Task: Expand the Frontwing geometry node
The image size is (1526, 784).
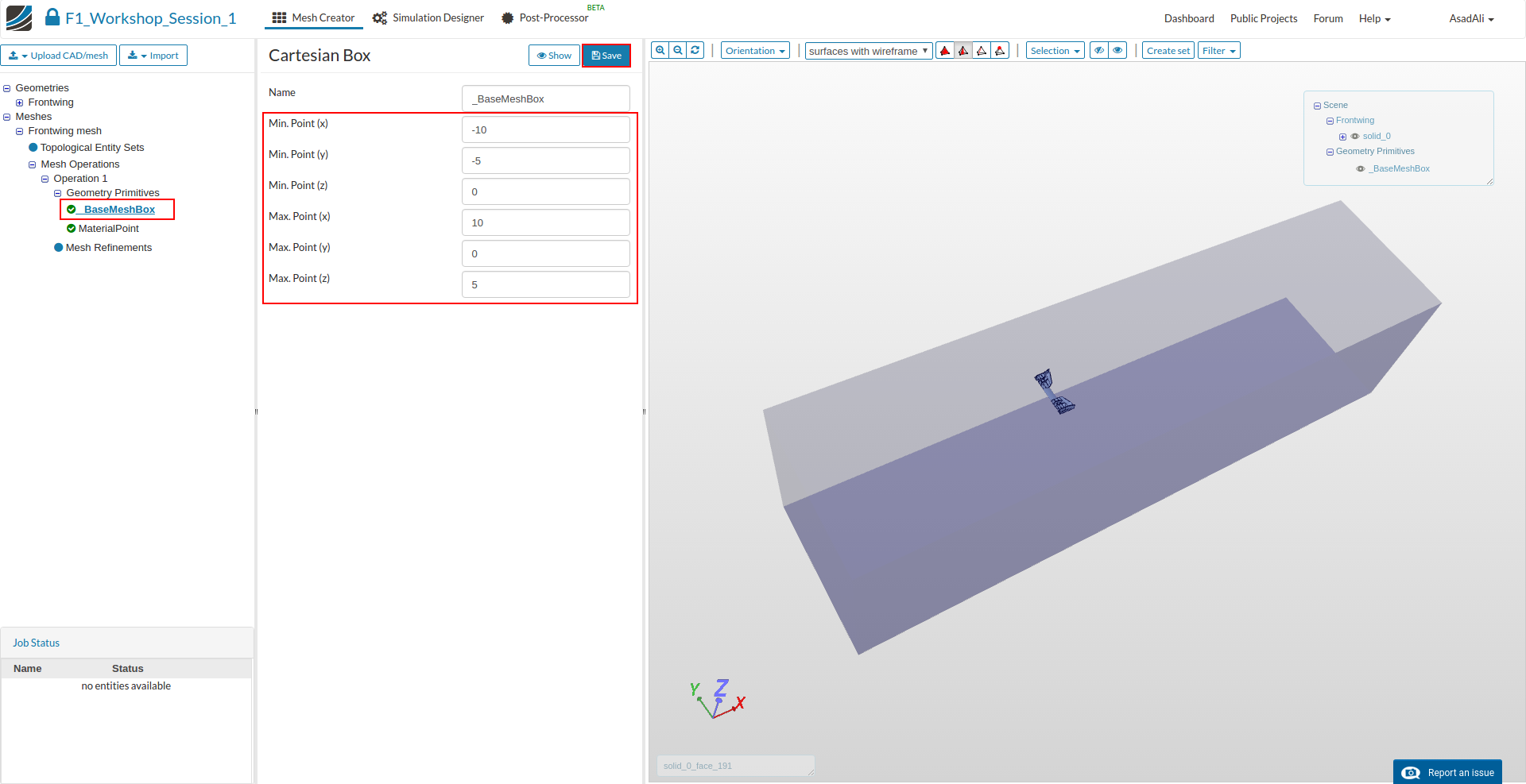Action: (20, 103)
